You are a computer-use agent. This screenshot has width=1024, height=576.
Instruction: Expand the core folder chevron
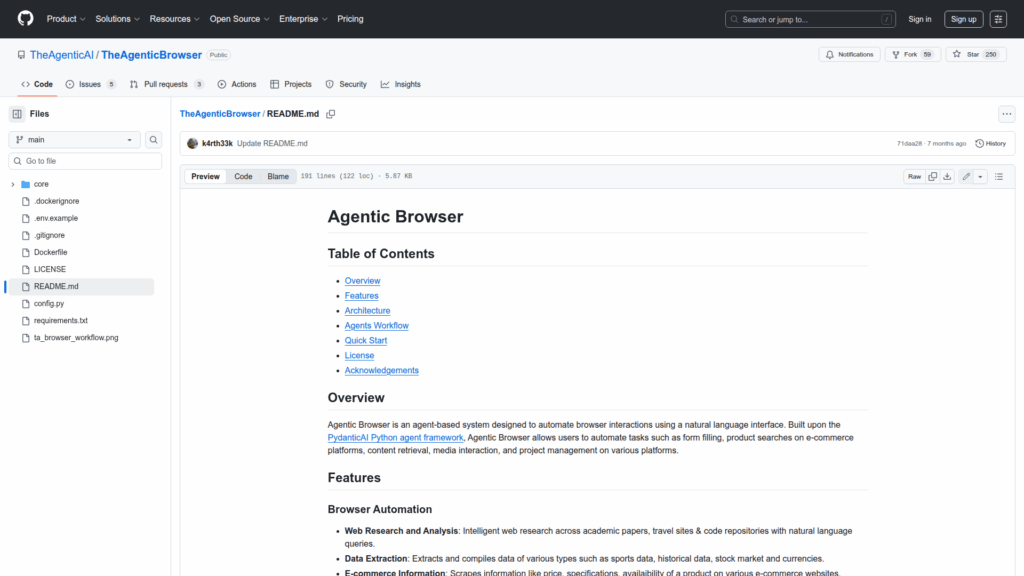click(12, 184)
